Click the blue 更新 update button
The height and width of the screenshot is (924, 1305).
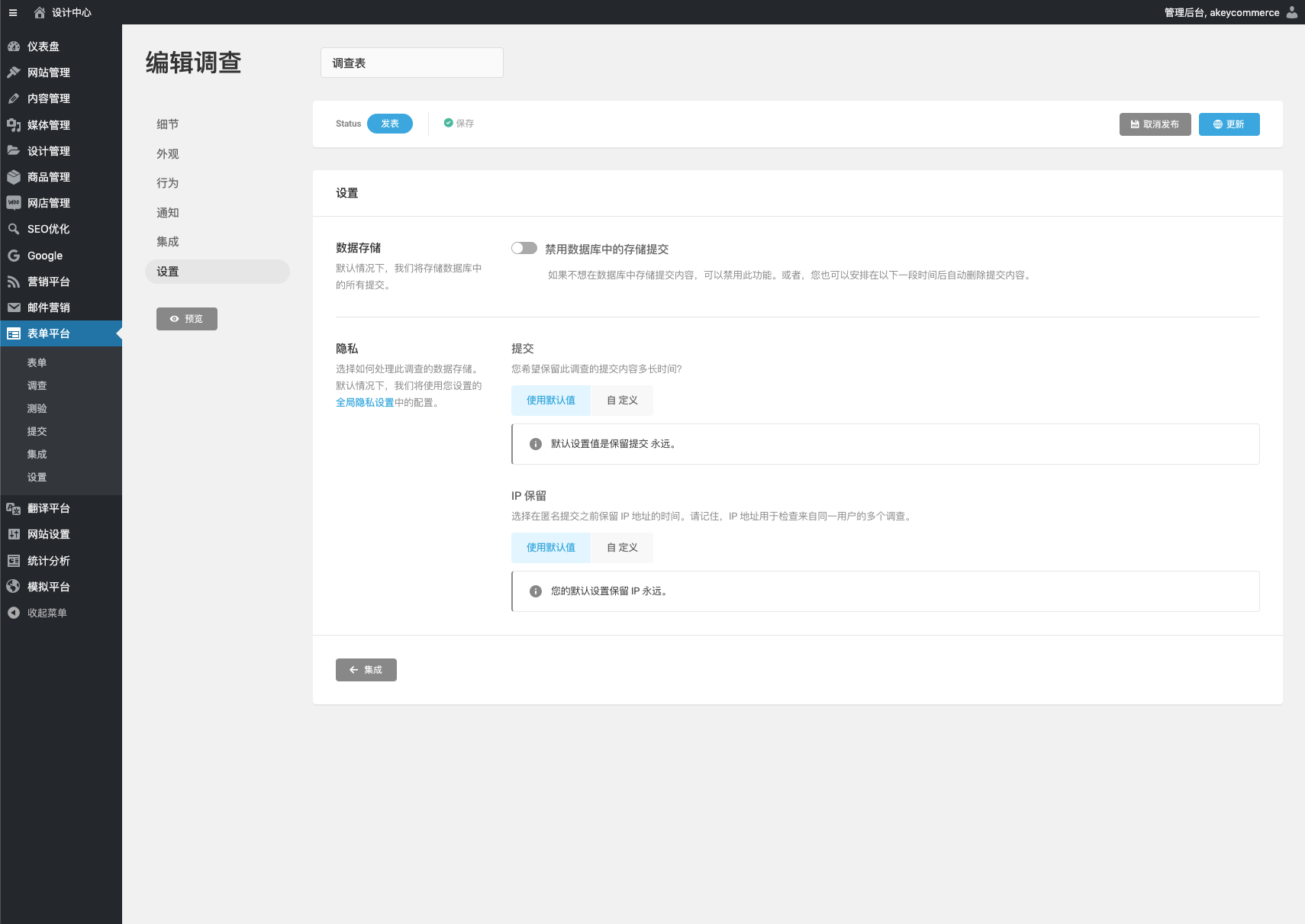[x=1229, y=124]
